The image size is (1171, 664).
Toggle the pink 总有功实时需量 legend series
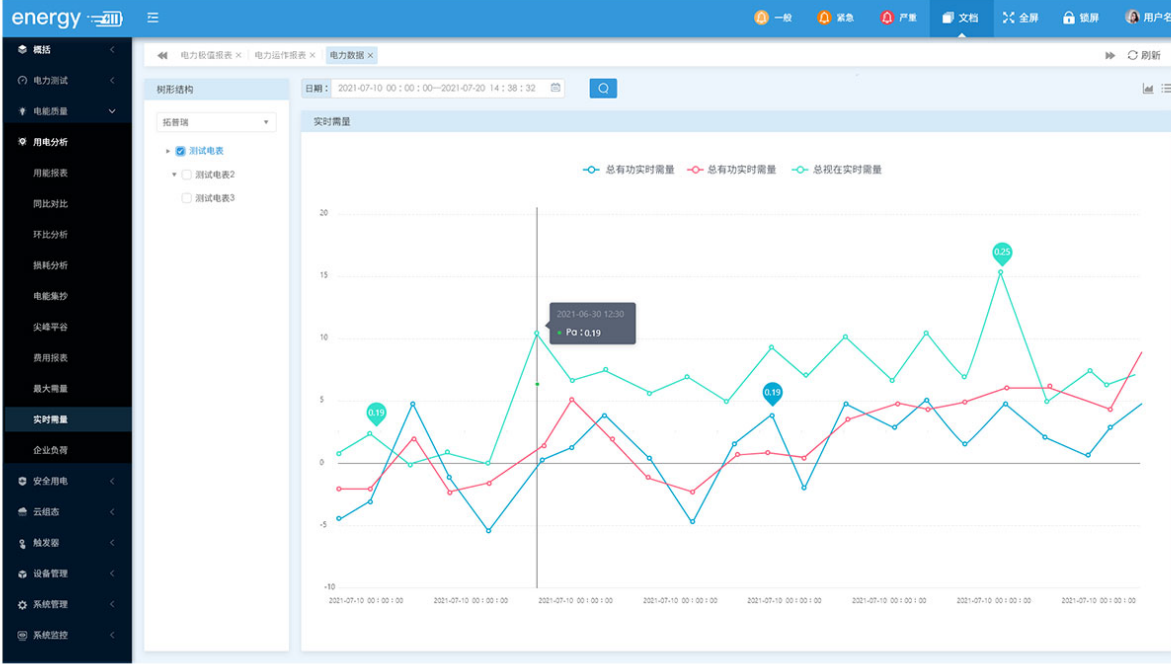(x=732, y=170)
